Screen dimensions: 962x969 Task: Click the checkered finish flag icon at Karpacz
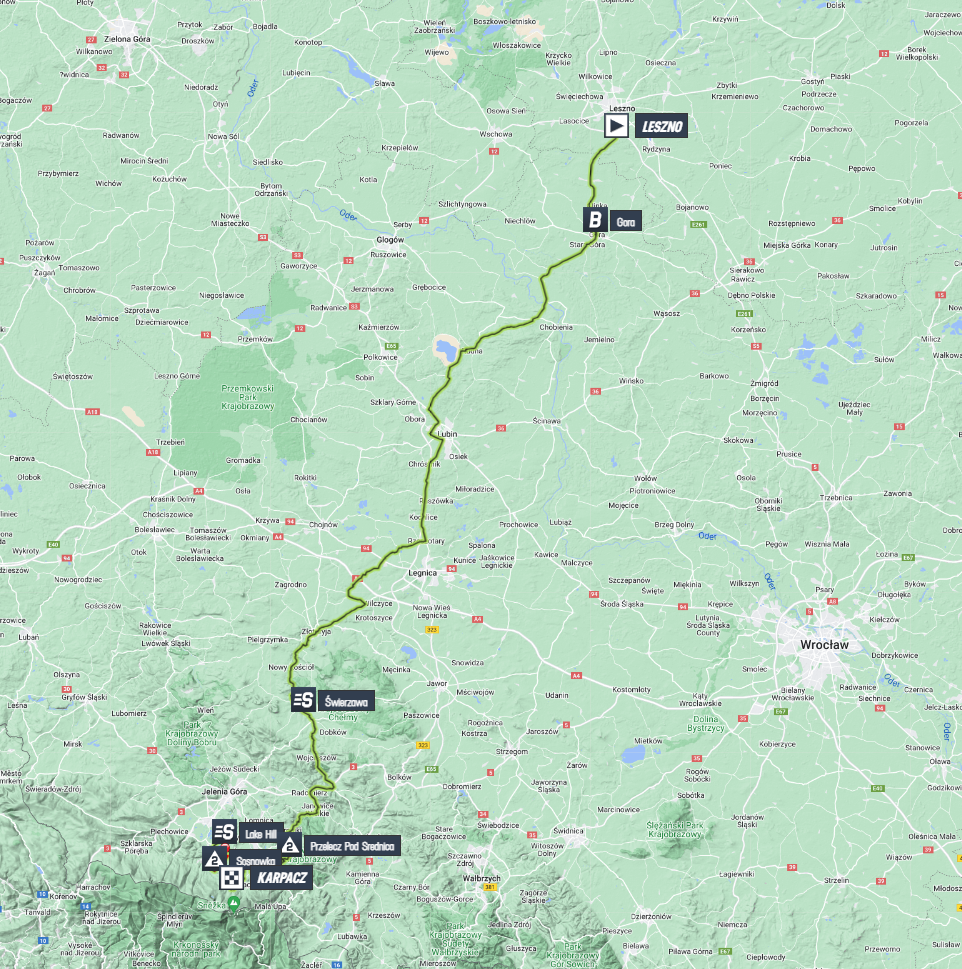[232, 877]
